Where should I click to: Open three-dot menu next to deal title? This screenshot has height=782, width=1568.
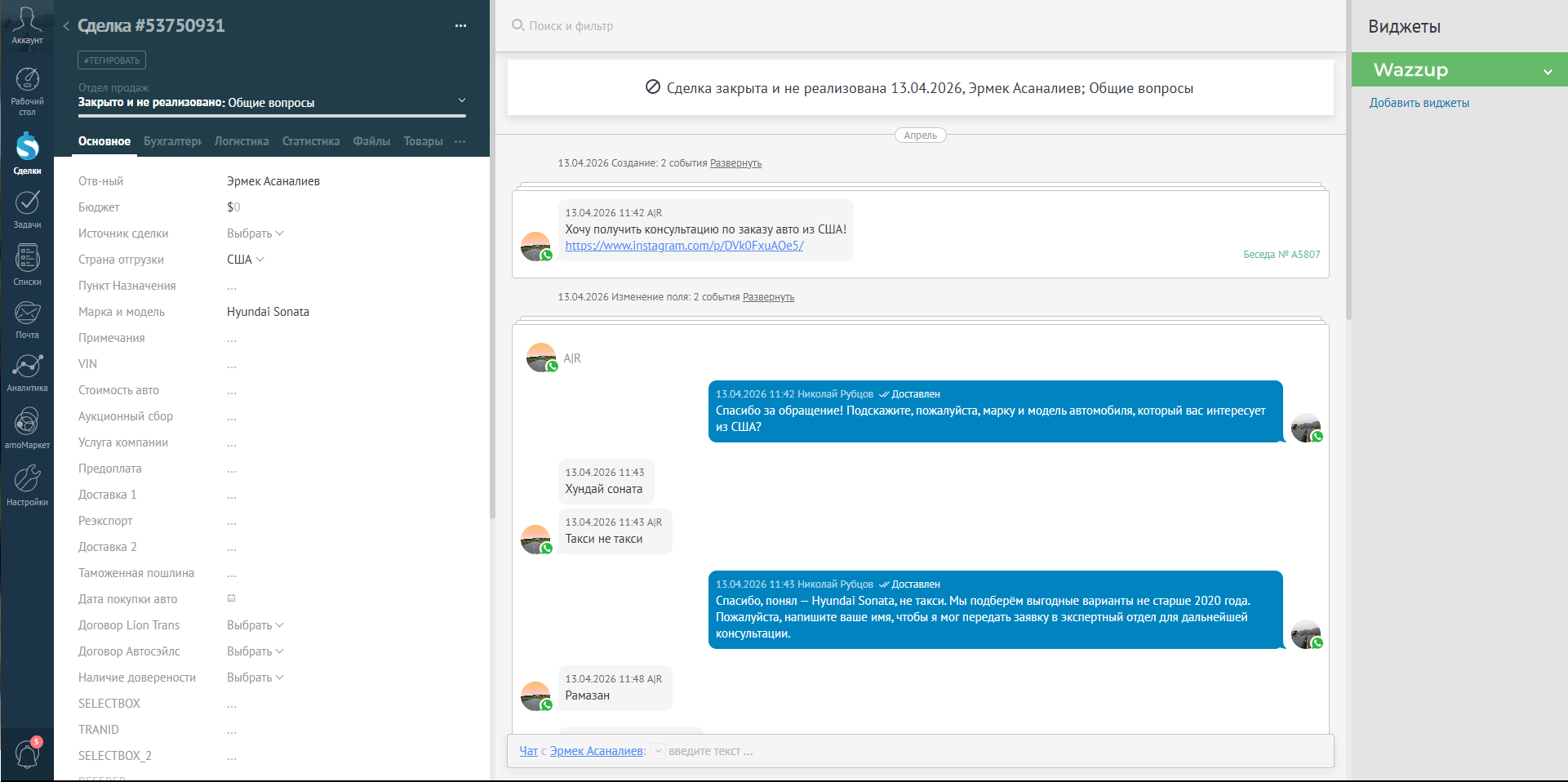(x=460, y=26)
